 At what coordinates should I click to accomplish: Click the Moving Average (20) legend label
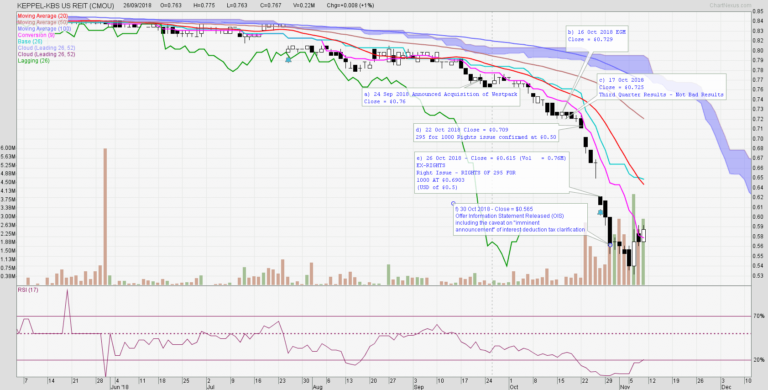point(43,16)
